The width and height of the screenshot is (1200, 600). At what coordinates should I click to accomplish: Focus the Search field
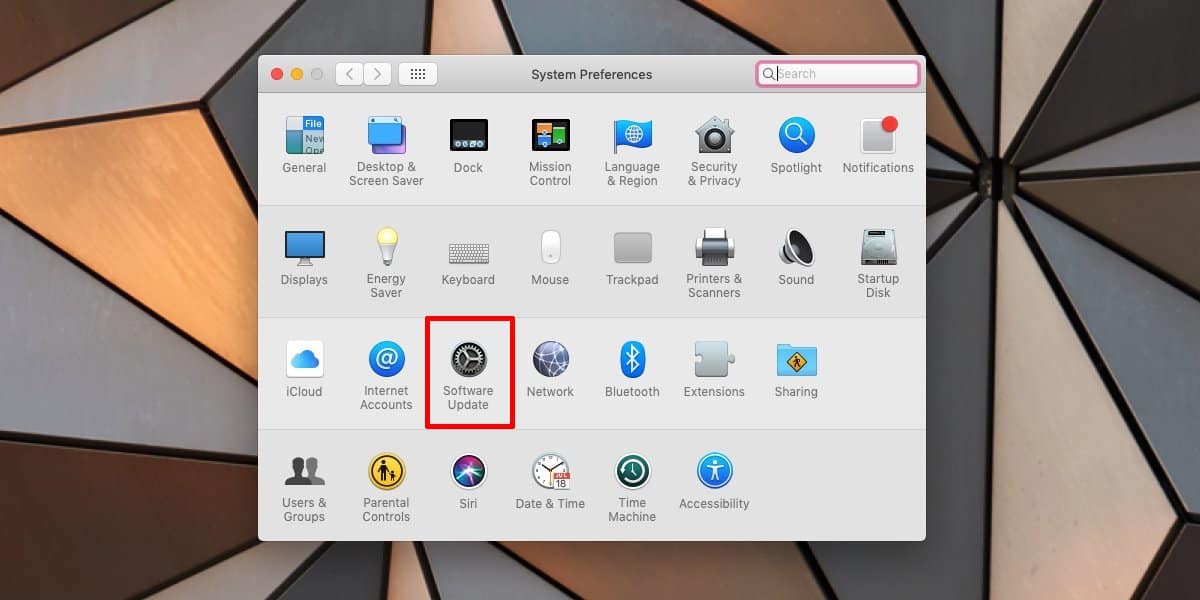point(838,74)
